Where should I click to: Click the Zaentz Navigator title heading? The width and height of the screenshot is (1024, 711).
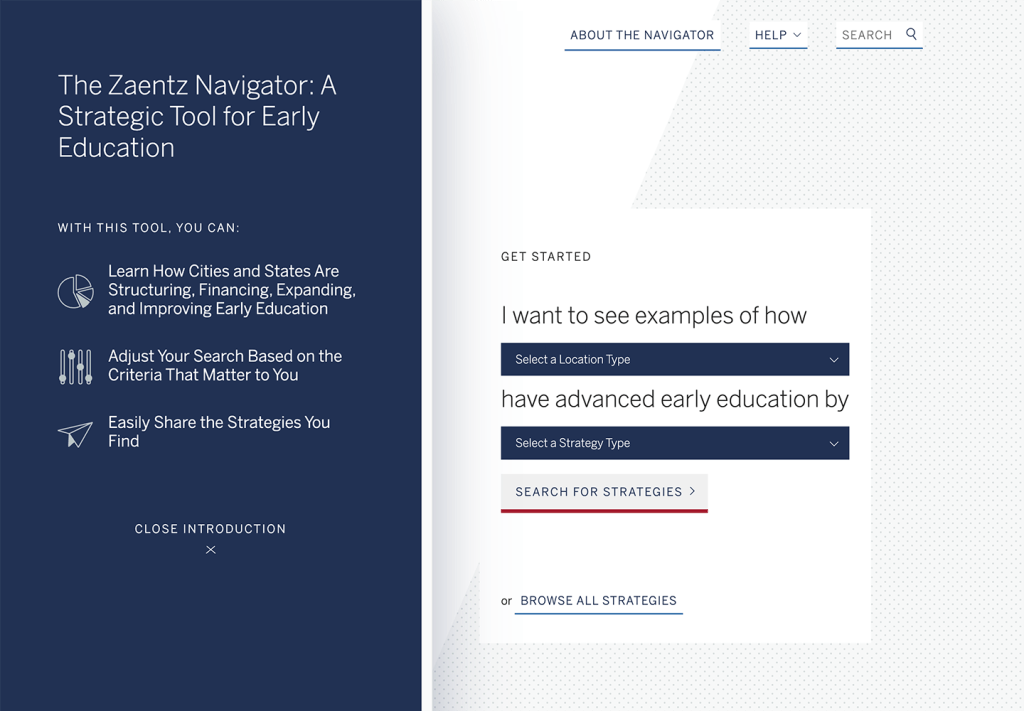(x=197, y=116)
